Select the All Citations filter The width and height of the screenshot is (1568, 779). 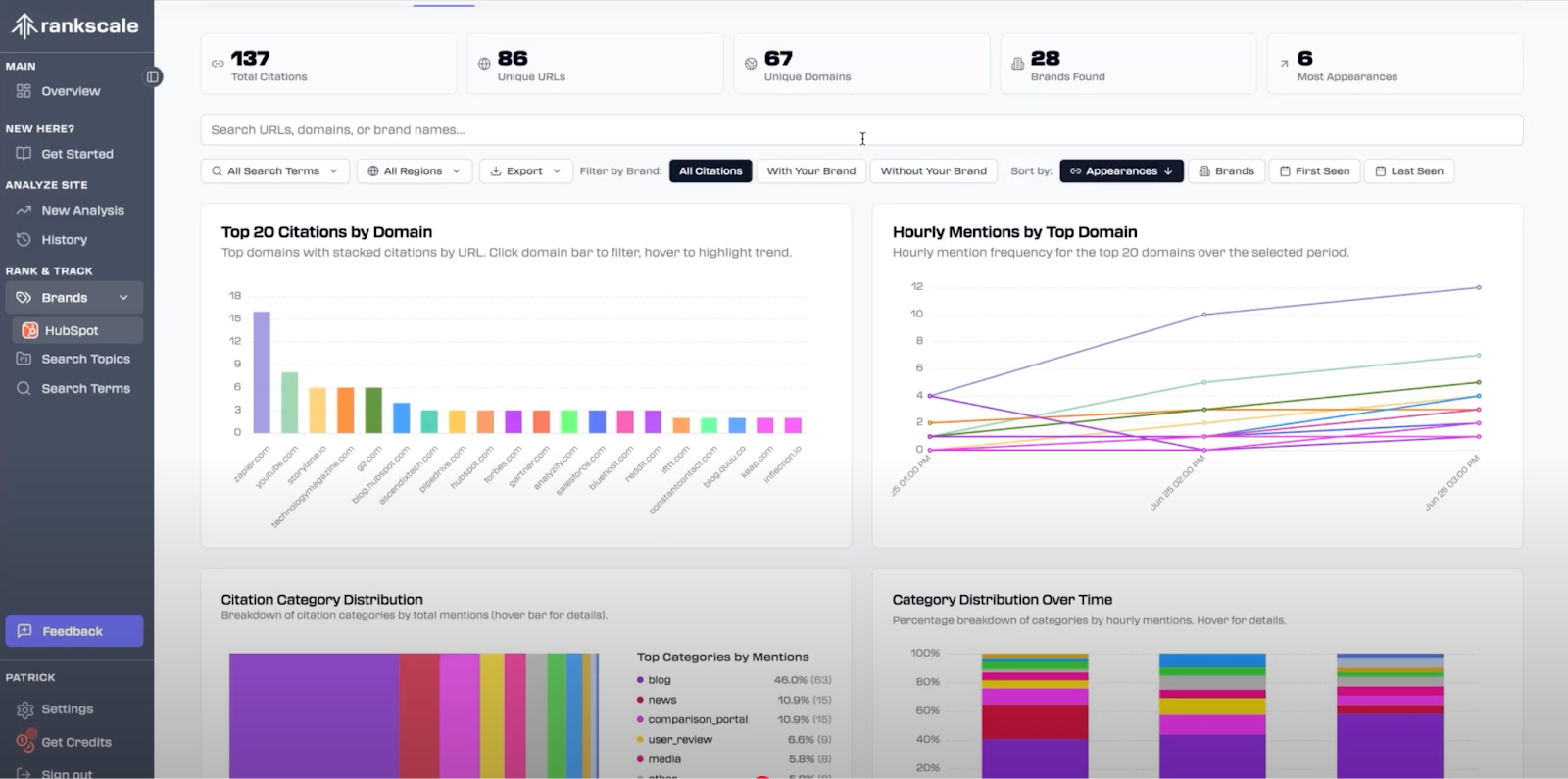(x=710, y=170)
